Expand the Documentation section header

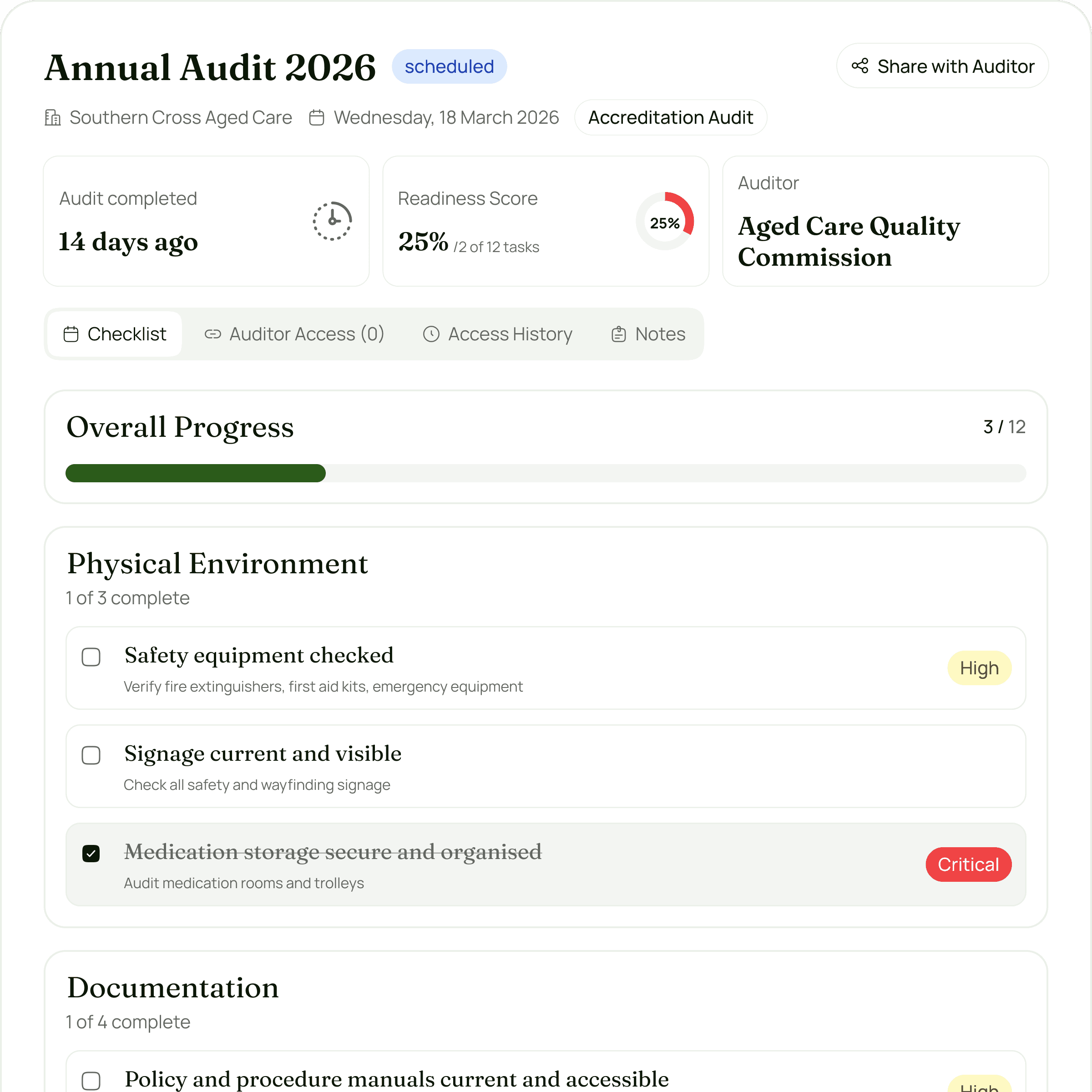(173, 989)
